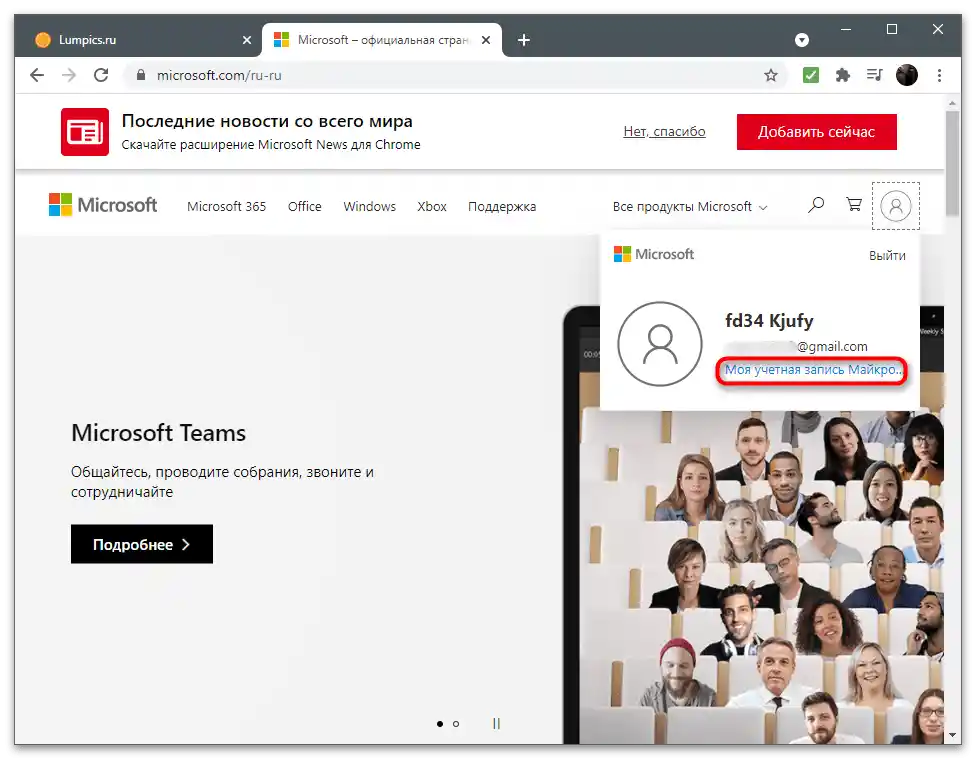Sign out using the 'Выйти' link
Screen dimensions: 976x759
887,255
